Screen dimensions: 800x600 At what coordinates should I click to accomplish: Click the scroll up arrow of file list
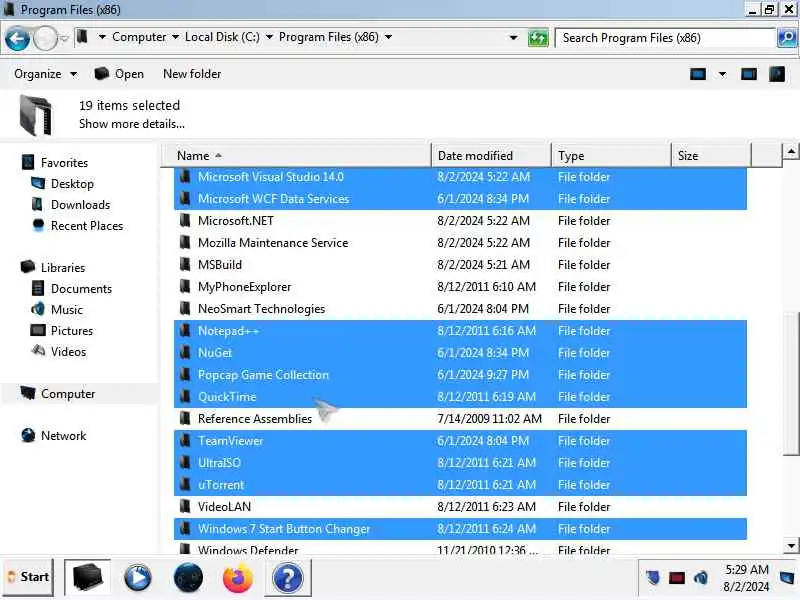791,151
